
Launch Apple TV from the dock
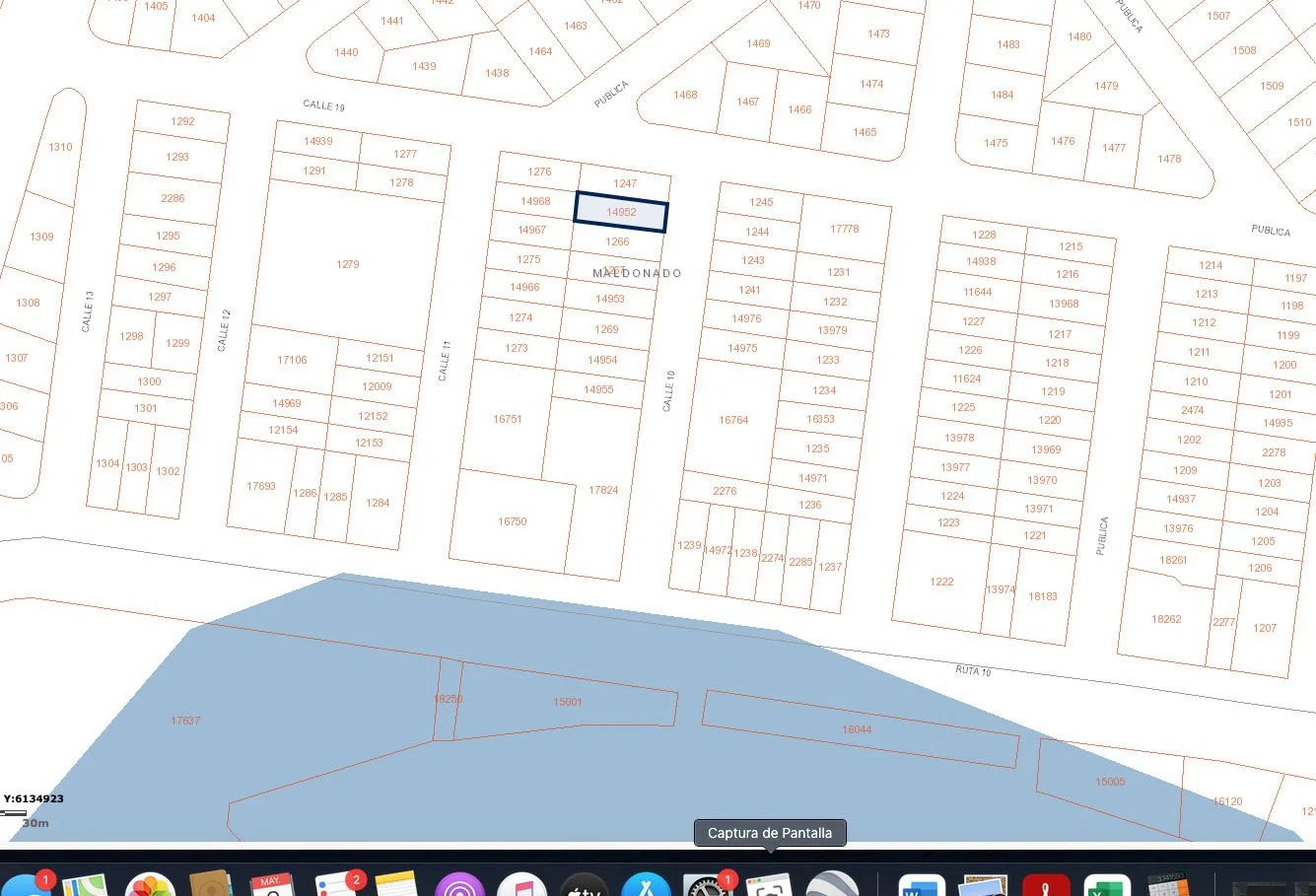tap(585, 886)
